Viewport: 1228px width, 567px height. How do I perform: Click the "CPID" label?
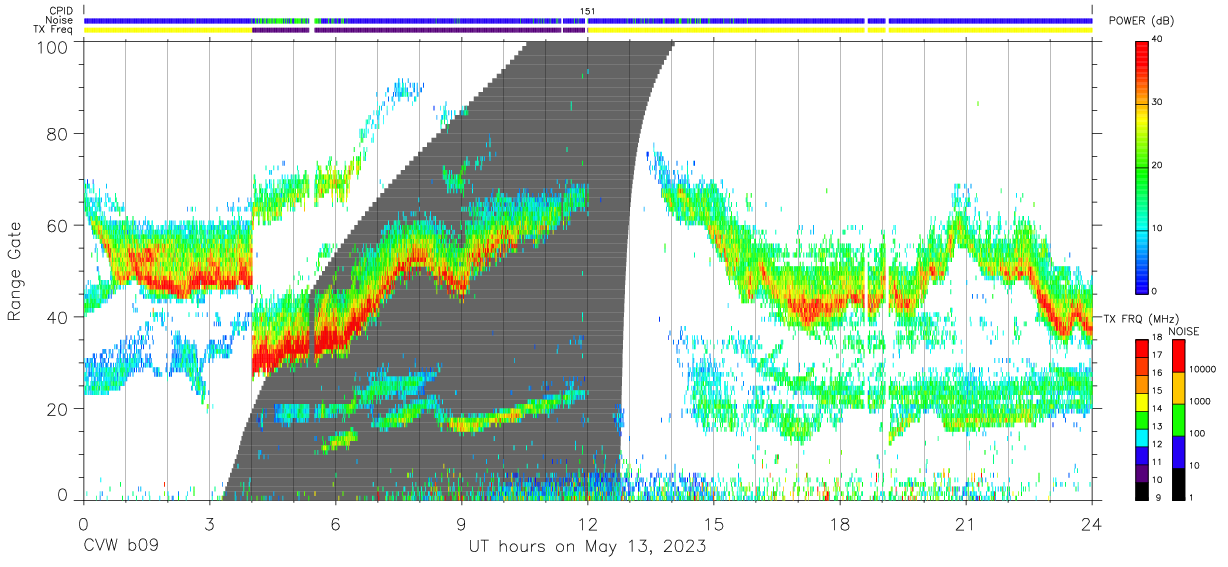click(62, 11)
